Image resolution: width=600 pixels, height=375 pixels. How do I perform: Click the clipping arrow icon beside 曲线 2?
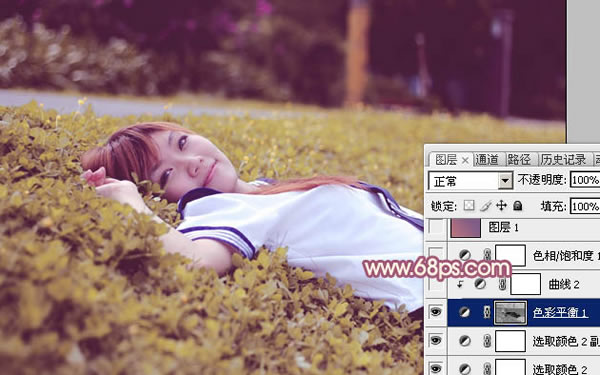pyautogui.click(x=460, y=284)
